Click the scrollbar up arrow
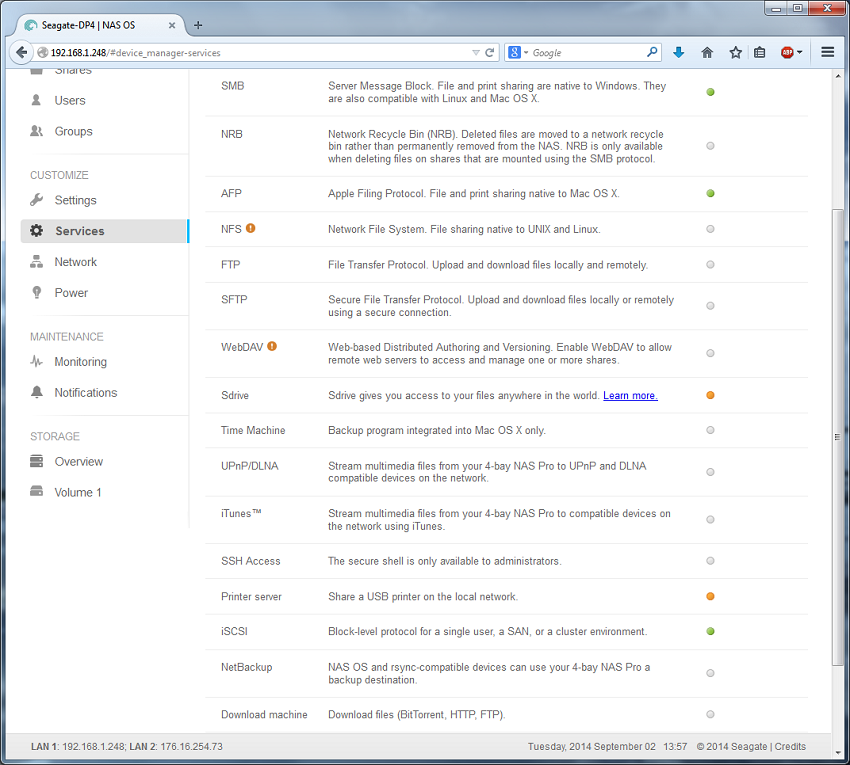Image resolution: width=850 pixels, height=765 pixels. pyautogui.click(x=838, y=76)
